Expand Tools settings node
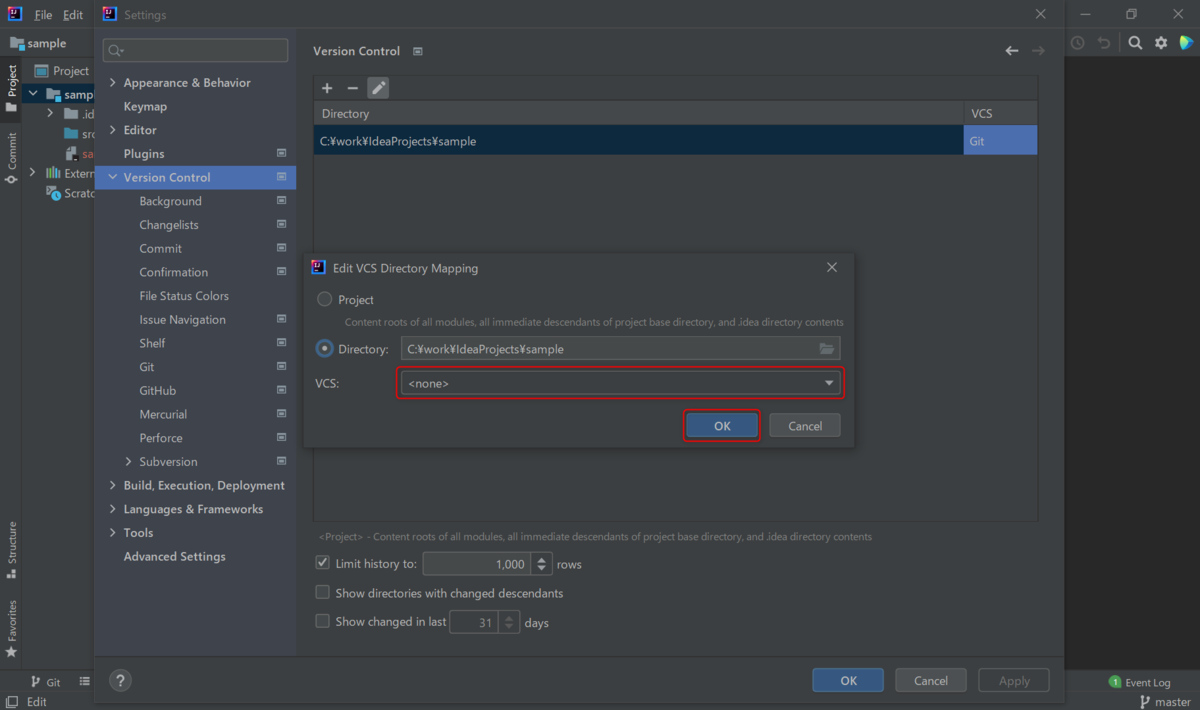The height and width of the screenshot is (710, 1200). 112,533
